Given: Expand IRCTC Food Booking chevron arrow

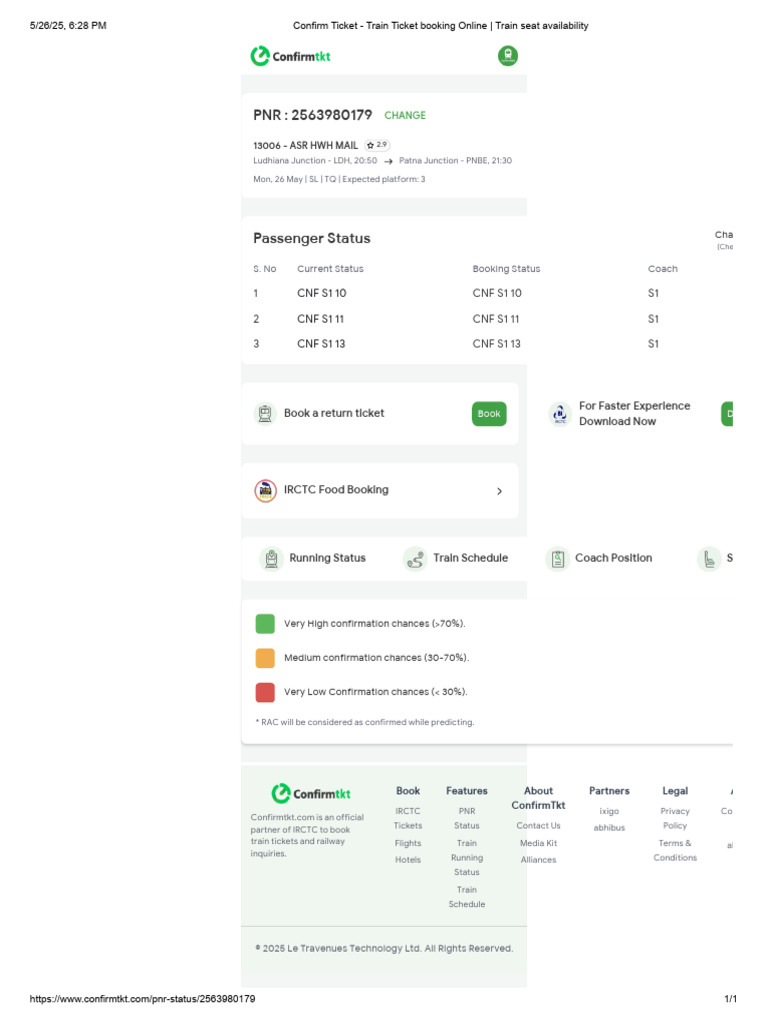Looking at the screenshot, I should 500,491.
